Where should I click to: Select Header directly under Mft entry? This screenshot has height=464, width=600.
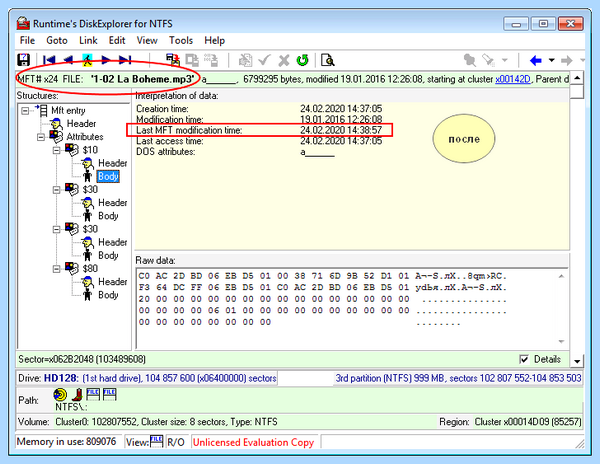click(81, 124)
